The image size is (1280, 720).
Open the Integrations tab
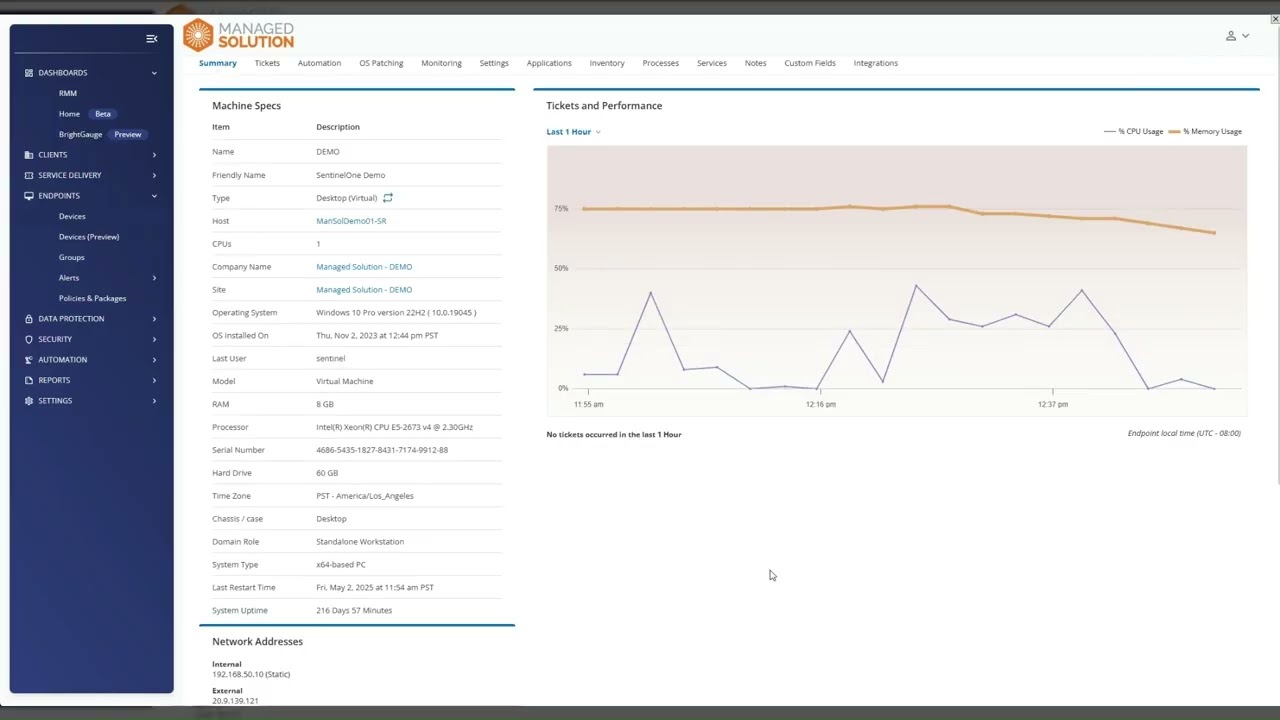tap(876, 63)
